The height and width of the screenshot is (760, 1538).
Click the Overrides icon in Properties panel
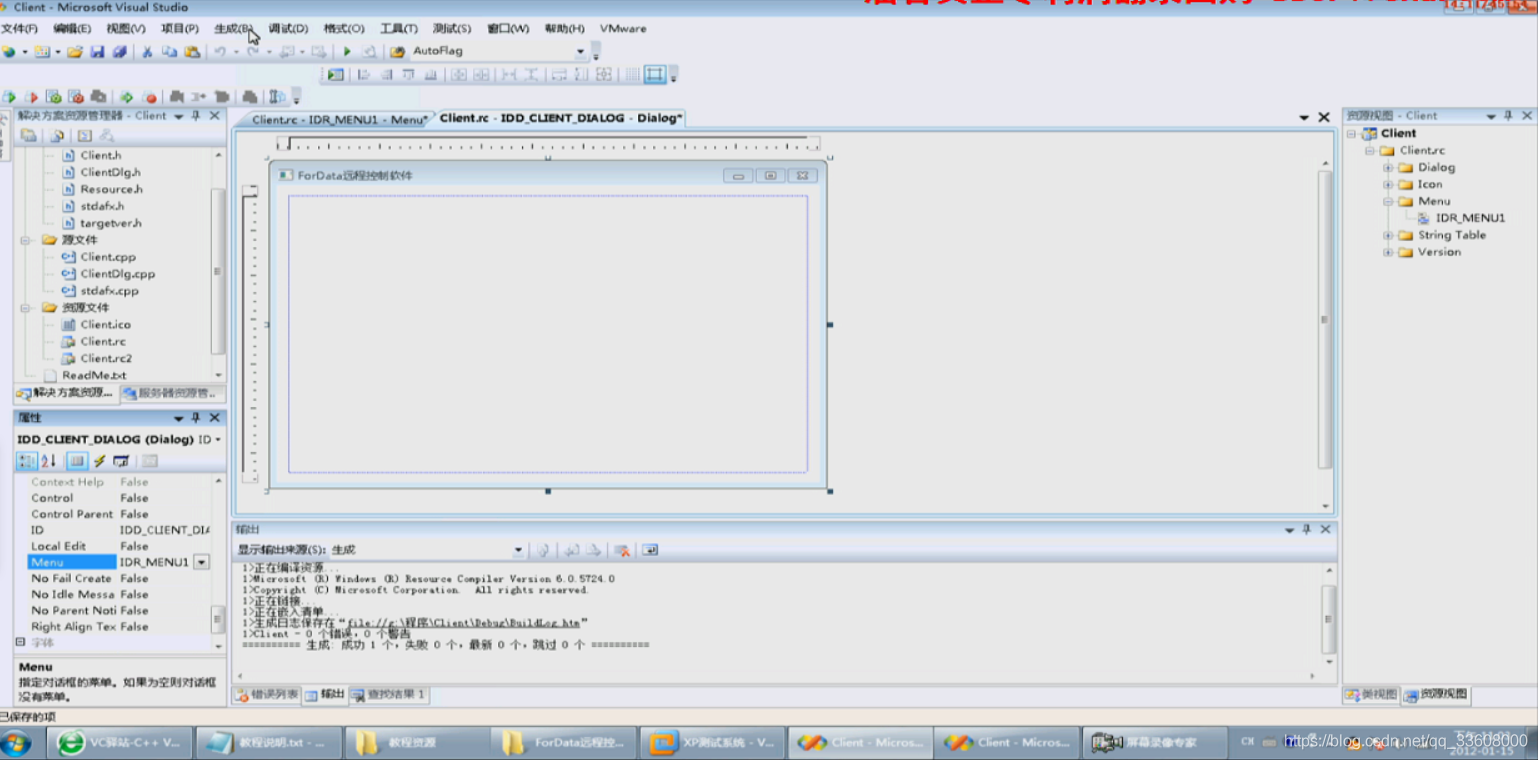[121, 461]
